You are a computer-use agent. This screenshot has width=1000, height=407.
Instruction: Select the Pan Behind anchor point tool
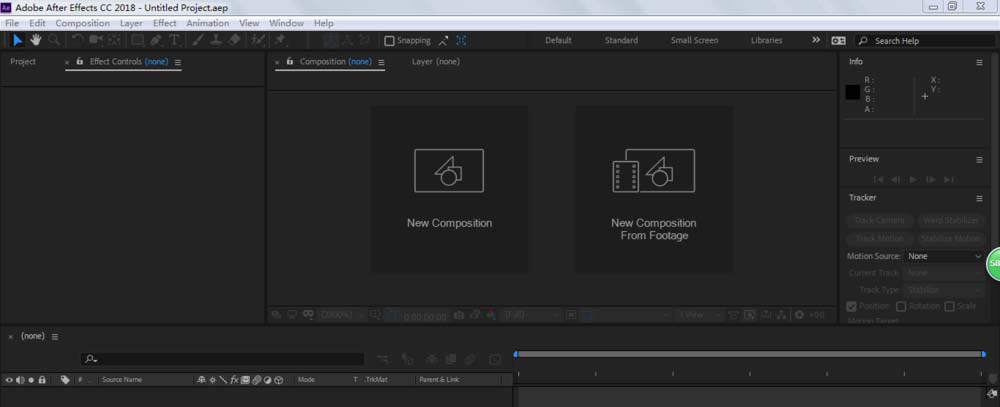click(114, 40)
